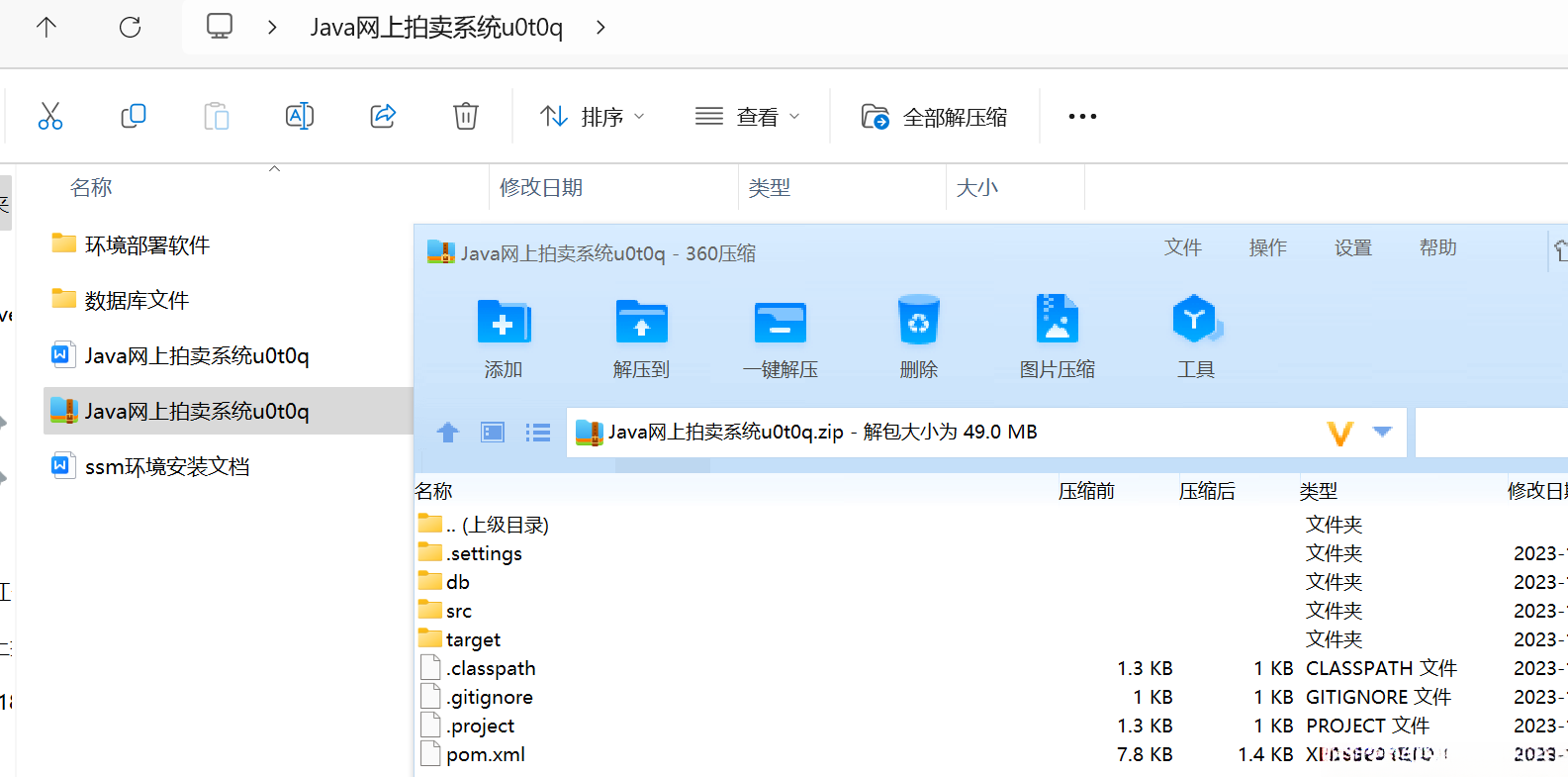Viewport: 1568px width, 777px height.
Task: Click blue up-level arrow in 360压缩
Action: click(448, 433)
